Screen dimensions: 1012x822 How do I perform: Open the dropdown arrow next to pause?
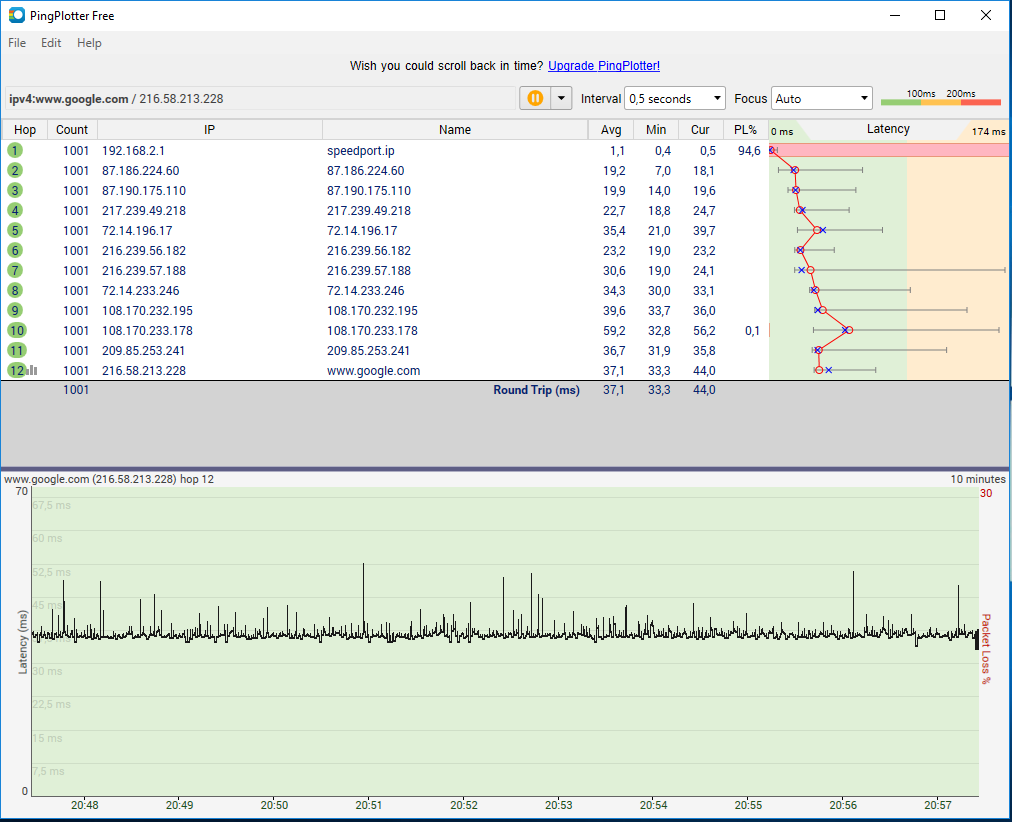(x=562, y=98)
